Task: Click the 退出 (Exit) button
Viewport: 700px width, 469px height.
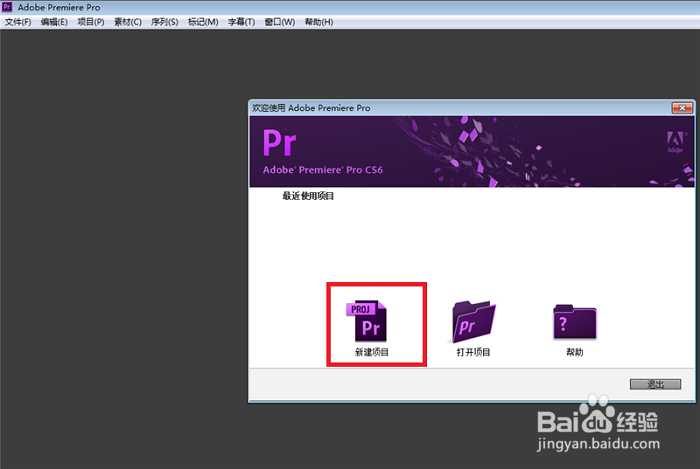Action: click(655, 384)
